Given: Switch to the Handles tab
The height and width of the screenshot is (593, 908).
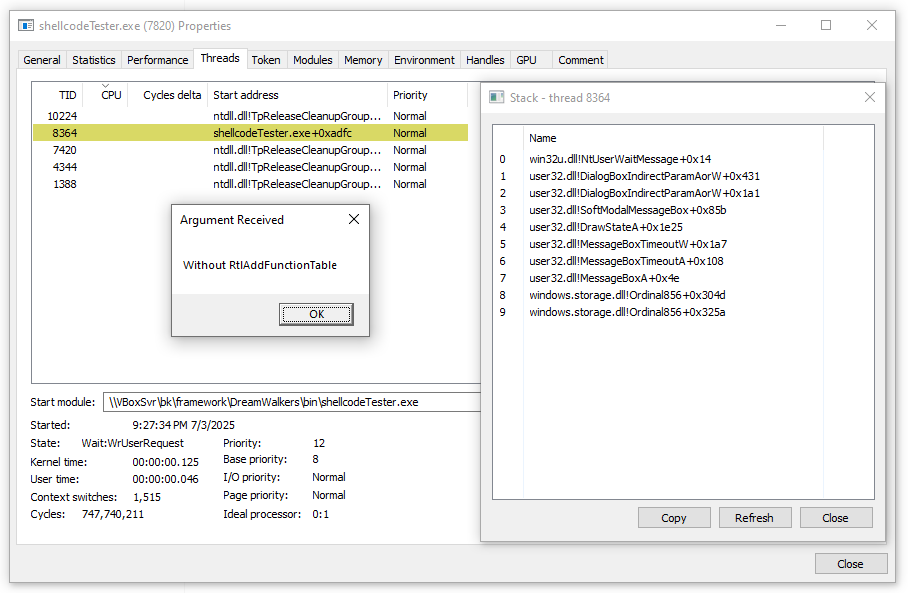Looking at the screenshot, I should click(485, 59).
